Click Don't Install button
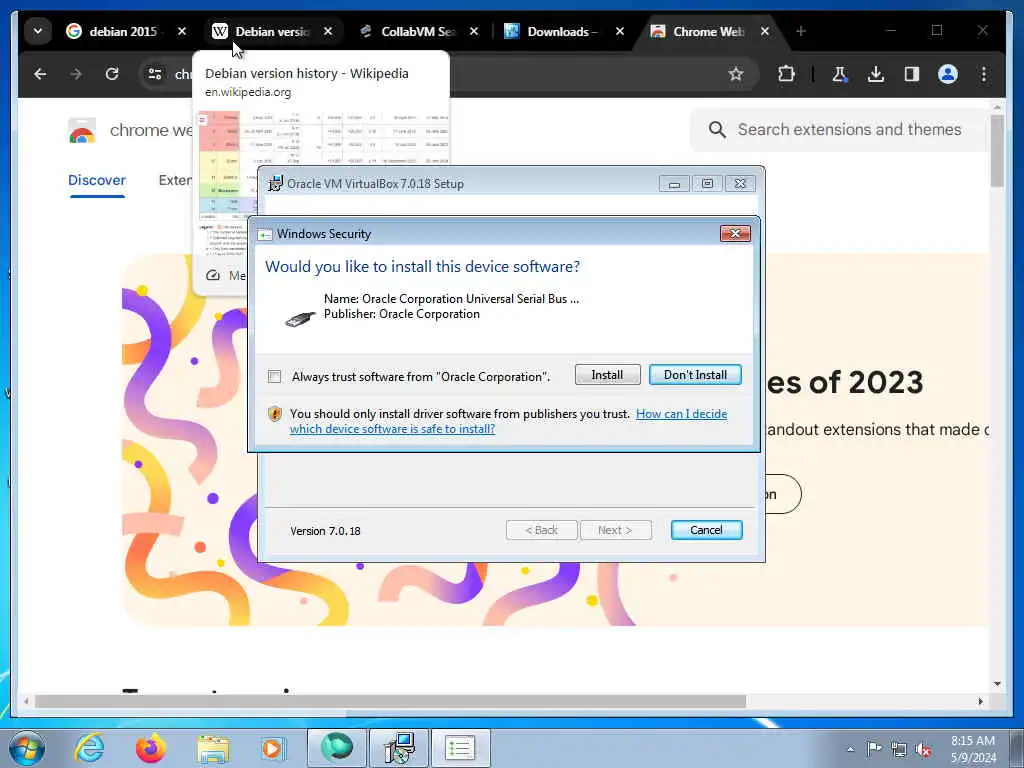 pyautogui.click(x=696, y=375)
